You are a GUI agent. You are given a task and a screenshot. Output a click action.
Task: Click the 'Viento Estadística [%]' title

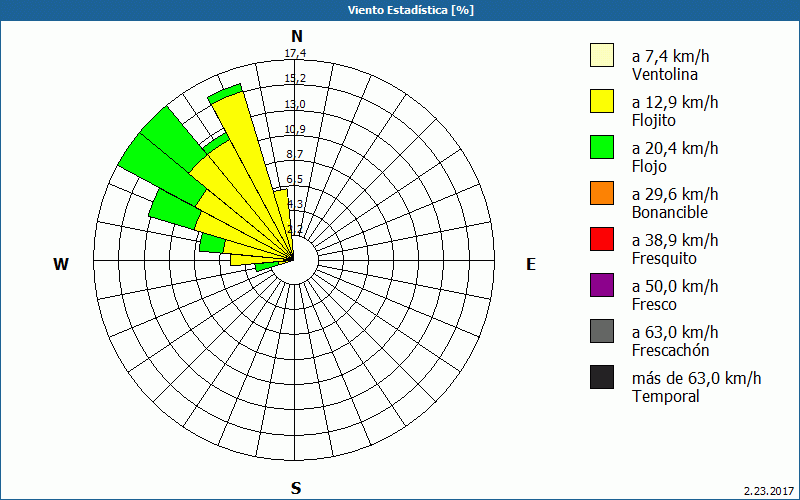pyautogui.click(x=411, y=10)
